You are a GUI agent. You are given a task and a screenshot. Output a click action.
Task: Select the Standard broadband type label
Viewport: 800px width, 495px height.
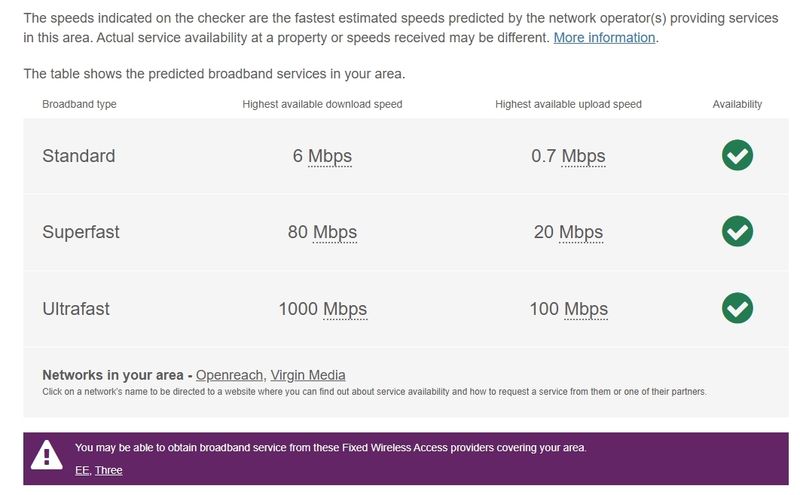78,156
